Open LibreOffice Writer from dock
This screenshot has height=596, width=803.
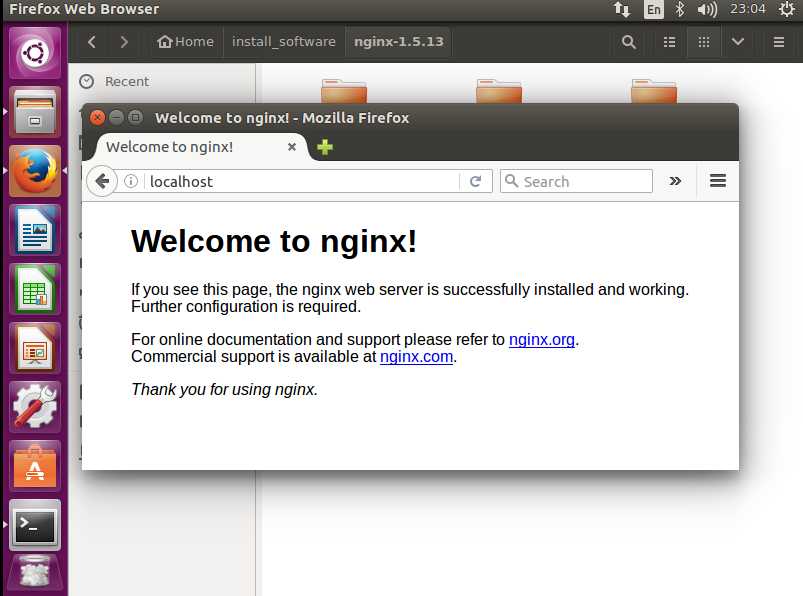(x=35, y=229)
